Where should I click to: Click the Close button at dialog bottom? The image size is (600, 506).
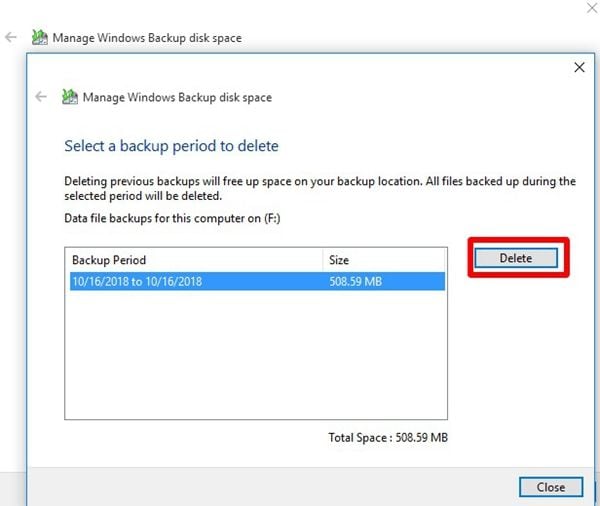[x=551, y=487]
